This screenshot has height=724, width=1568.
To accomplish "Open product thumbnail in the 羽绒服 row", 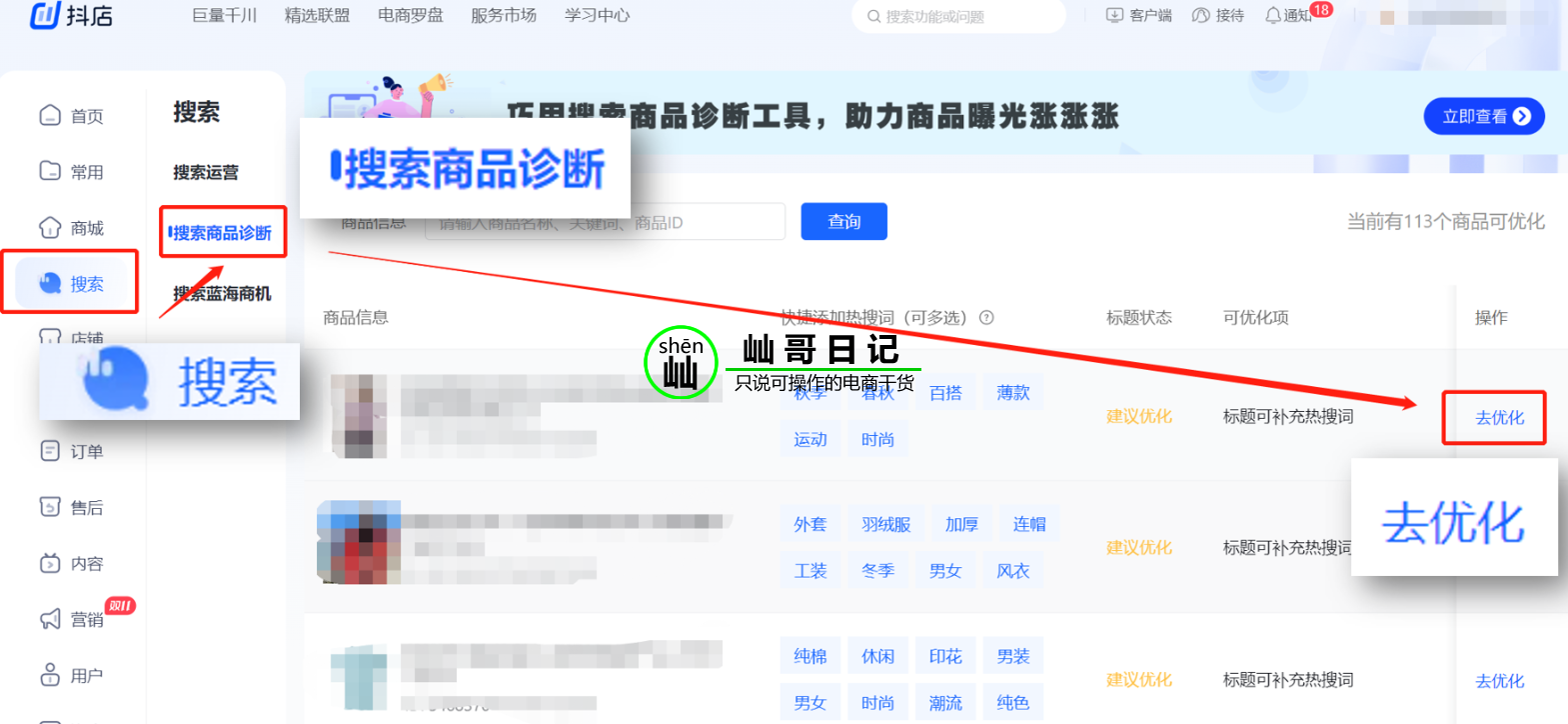I will click(359, 542).
